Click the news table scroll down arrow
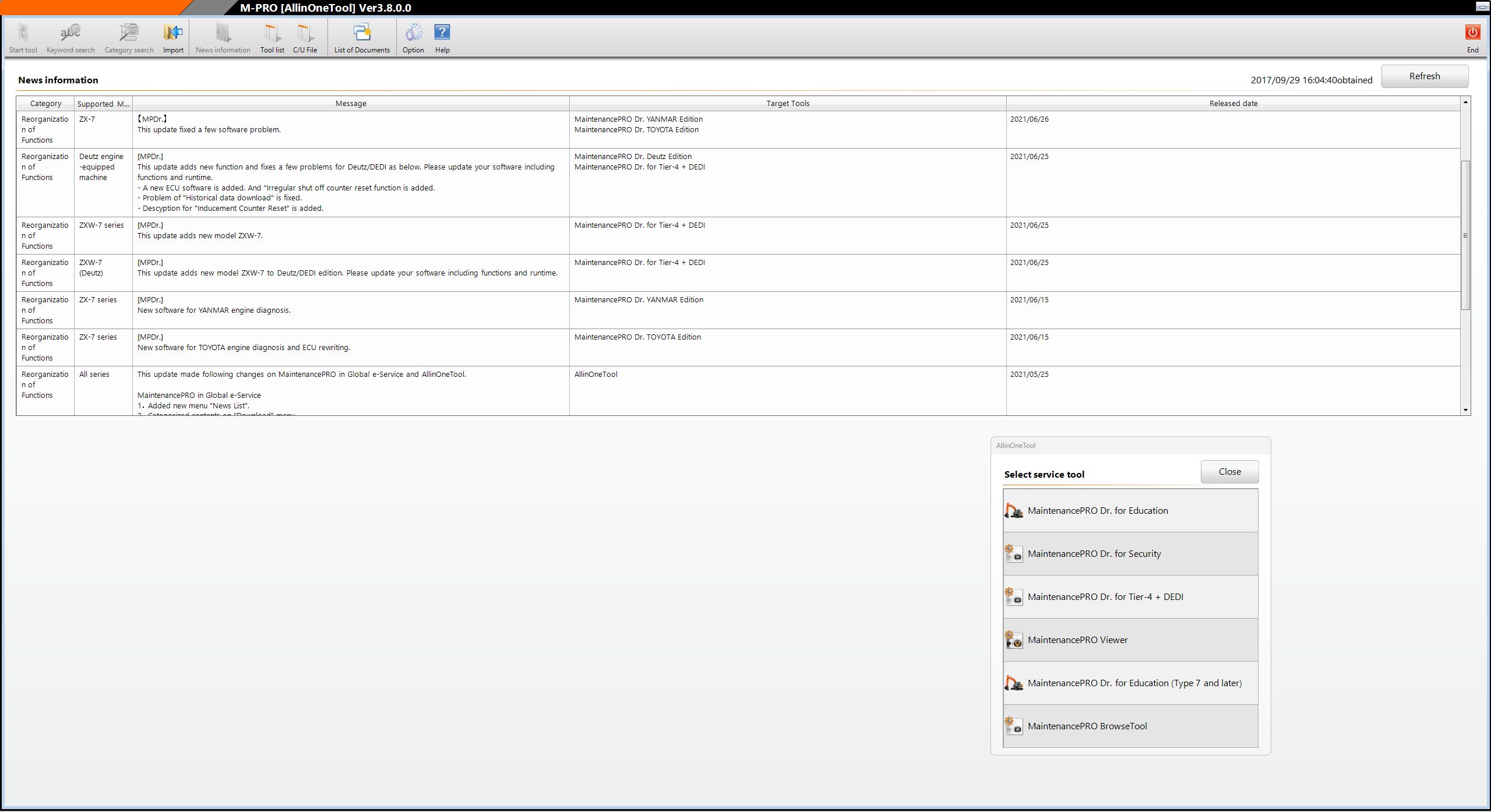Image resolution: width=1491 pixels, height=812 pixels. point(1465,410)
